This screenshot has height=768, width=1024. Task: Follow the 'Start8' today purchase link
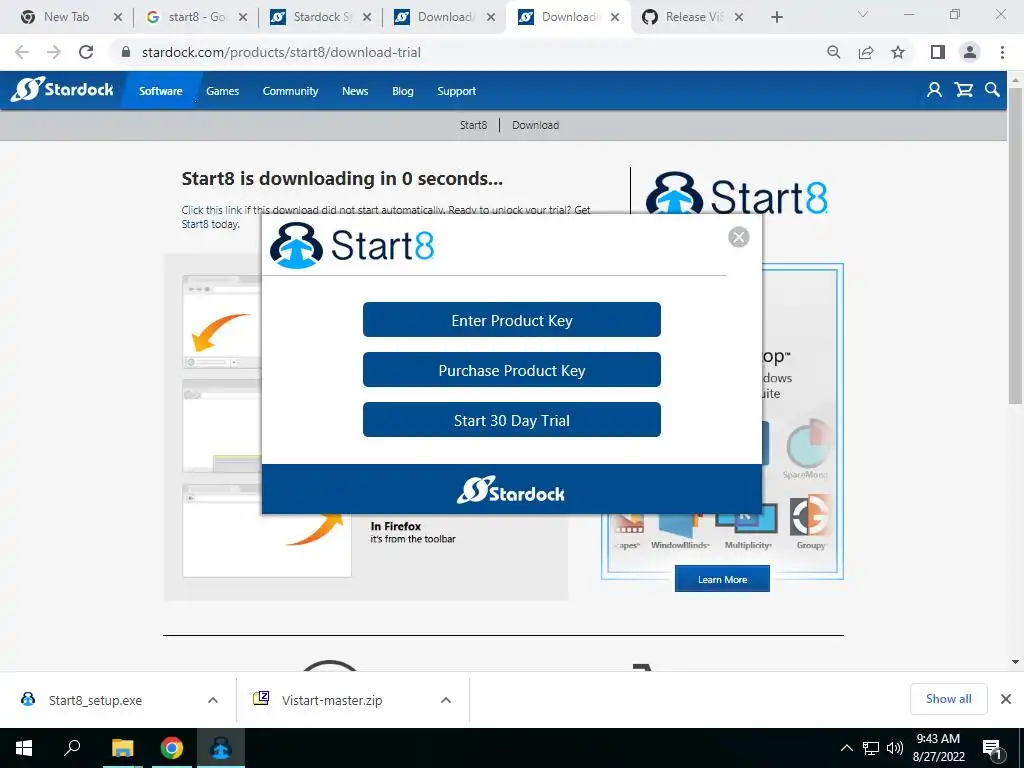(195, 224)
